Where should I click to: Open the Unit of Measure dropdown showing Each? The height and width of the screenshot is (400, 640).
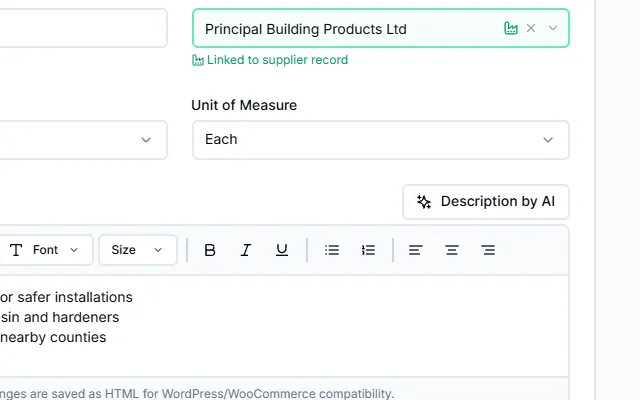380,140
